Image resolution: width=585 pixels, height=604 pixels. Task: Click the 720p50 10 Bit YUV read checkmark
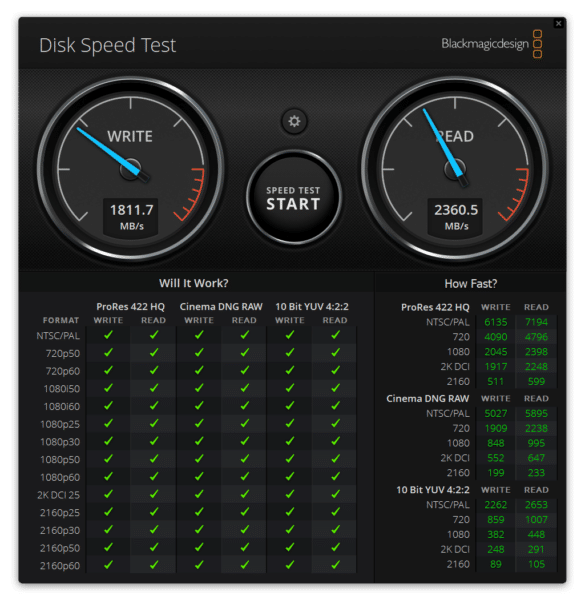335,353
